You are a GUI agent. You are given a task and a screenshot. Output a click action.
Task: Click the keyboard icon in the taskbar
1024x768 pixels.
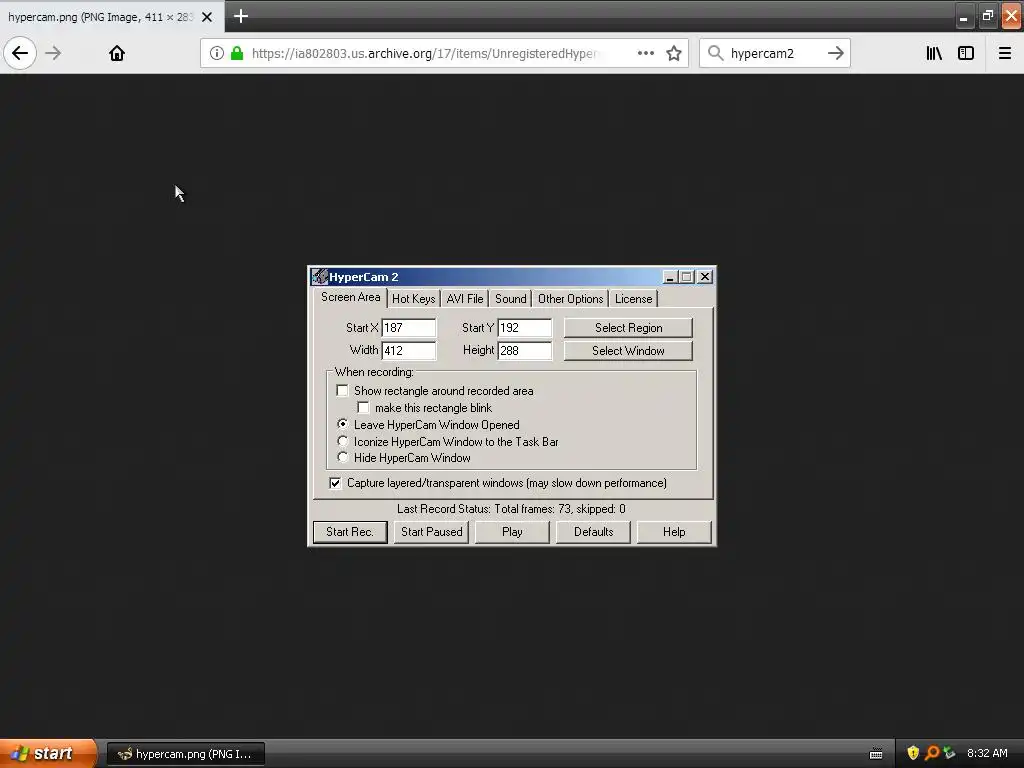(x=876, y=754)
